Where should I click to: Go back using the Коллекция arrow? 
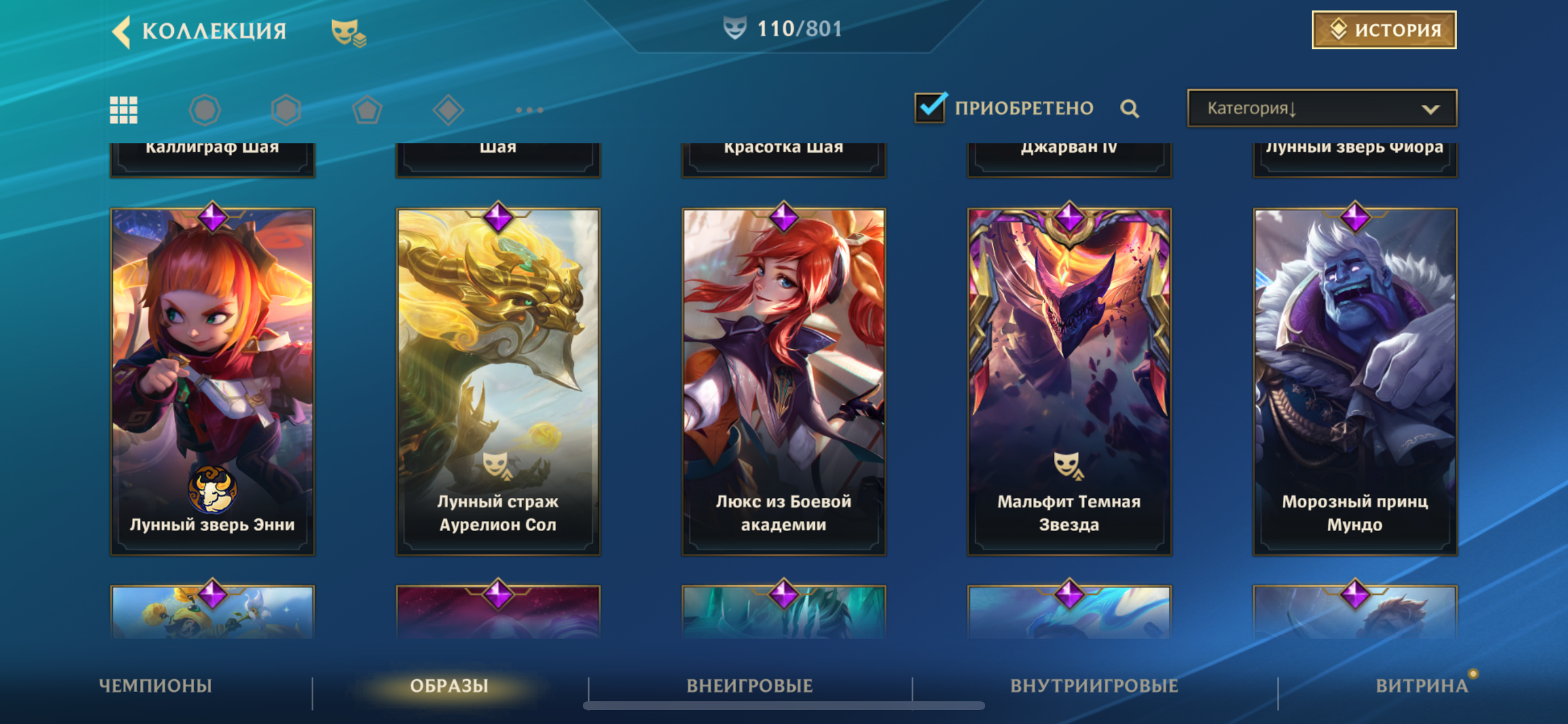tap(122, 31)
